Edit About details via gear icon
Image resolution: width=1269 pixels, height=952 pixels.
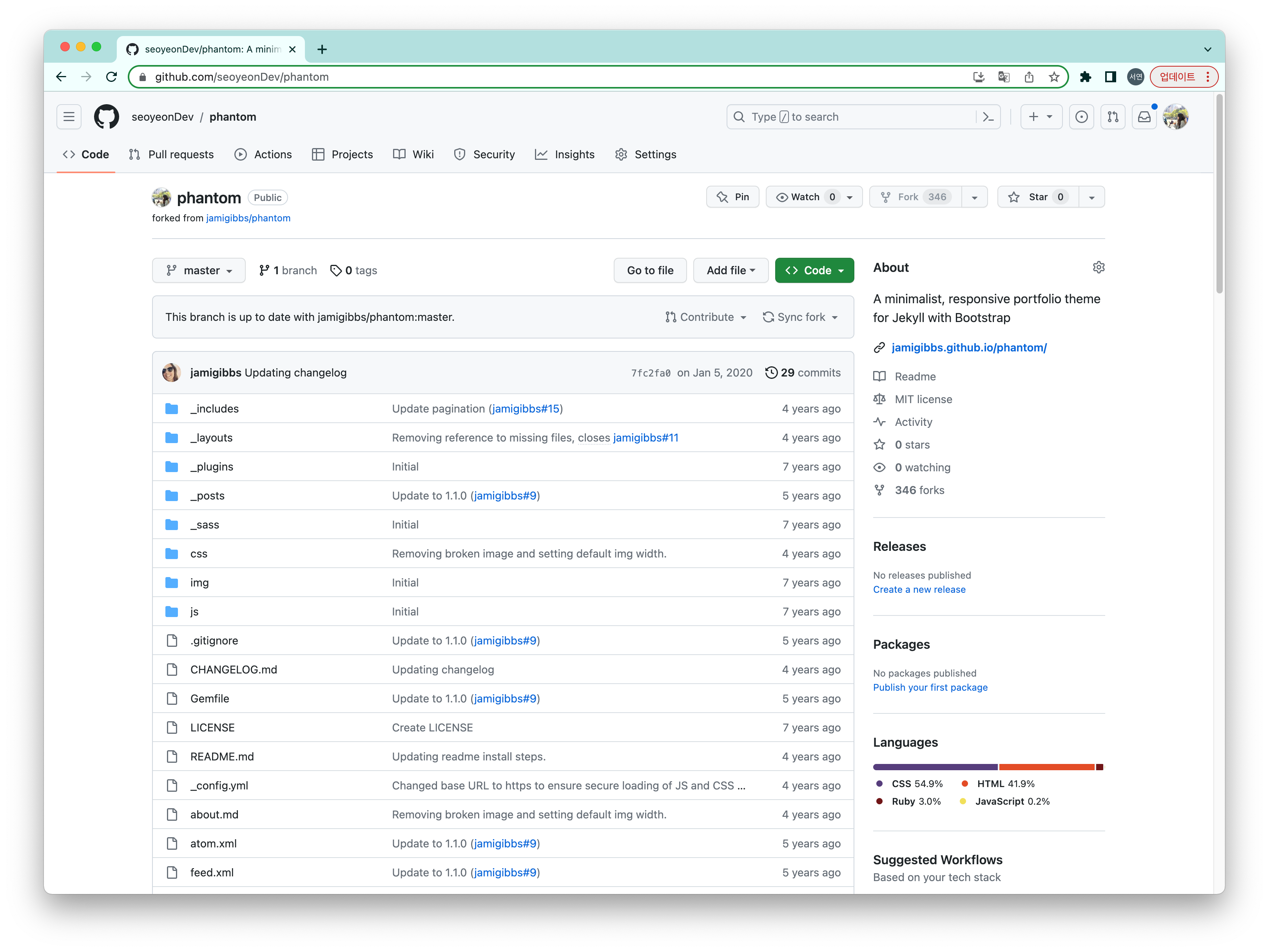tap(1098, 267)
